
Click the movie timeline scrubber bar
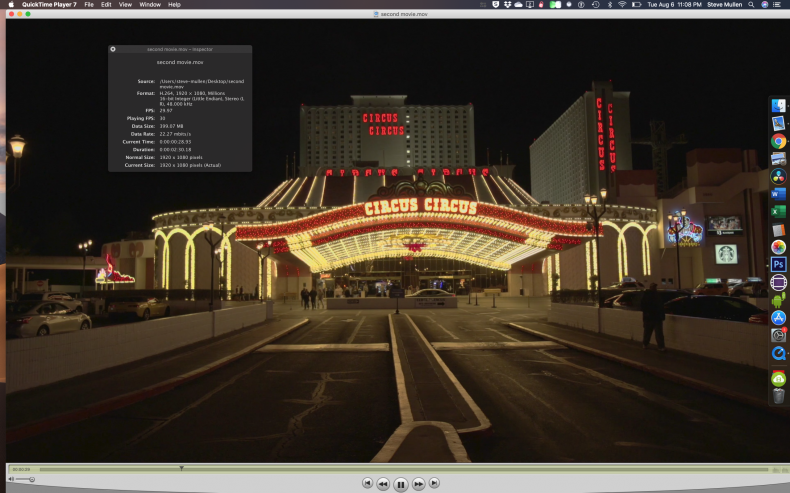pos(403,469)
